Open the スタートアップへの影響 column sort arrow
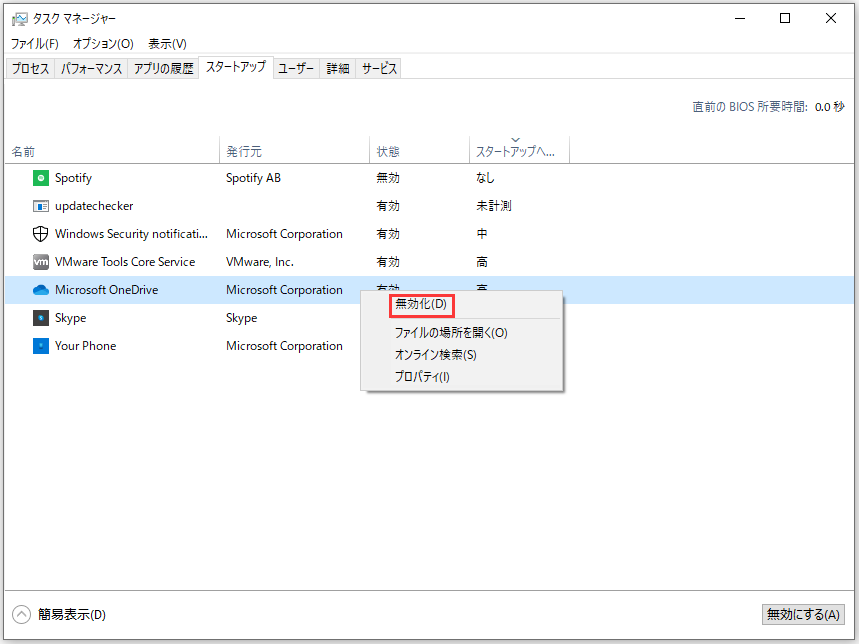Image resolution: width=859 pixels, height=644 pixels. pos(517,141)
